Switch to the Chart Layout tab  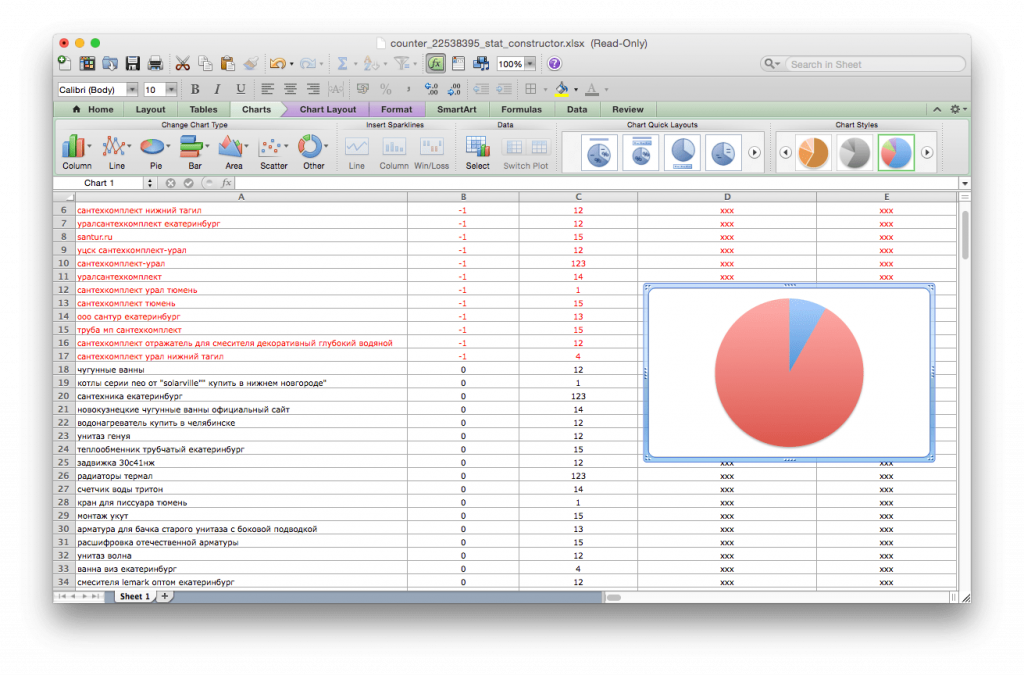[327, 109]
